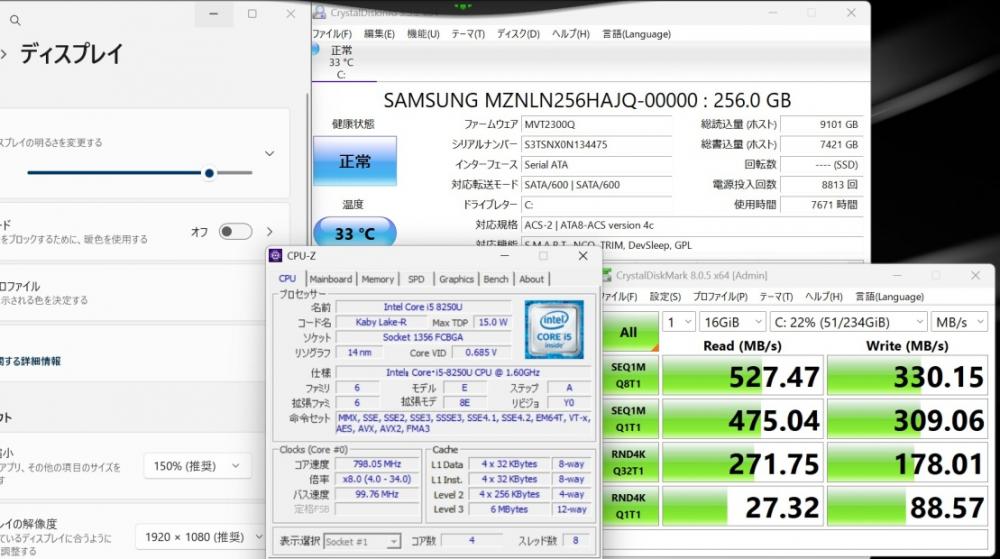Open the 1920 × 1080 resolution dropdown

click(x=199, y=537)
